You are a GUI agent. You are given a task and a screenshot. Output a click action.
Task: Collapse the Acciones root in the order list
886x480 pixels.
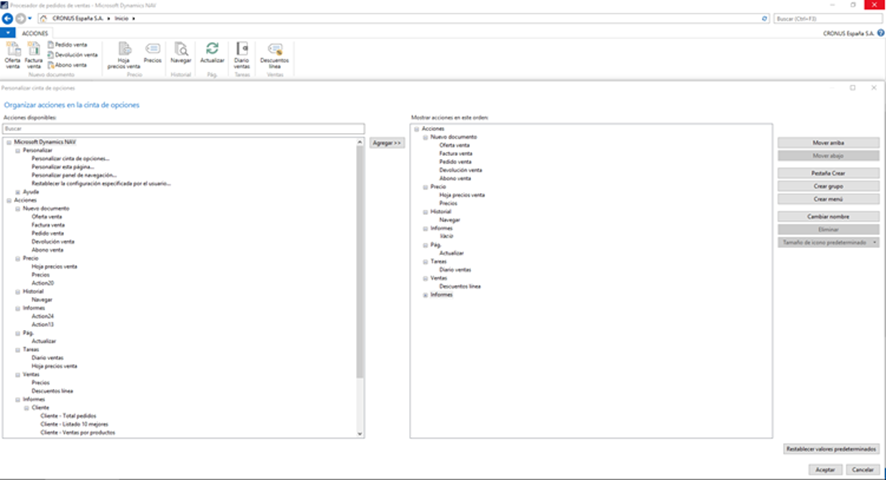tap(416, 129)
